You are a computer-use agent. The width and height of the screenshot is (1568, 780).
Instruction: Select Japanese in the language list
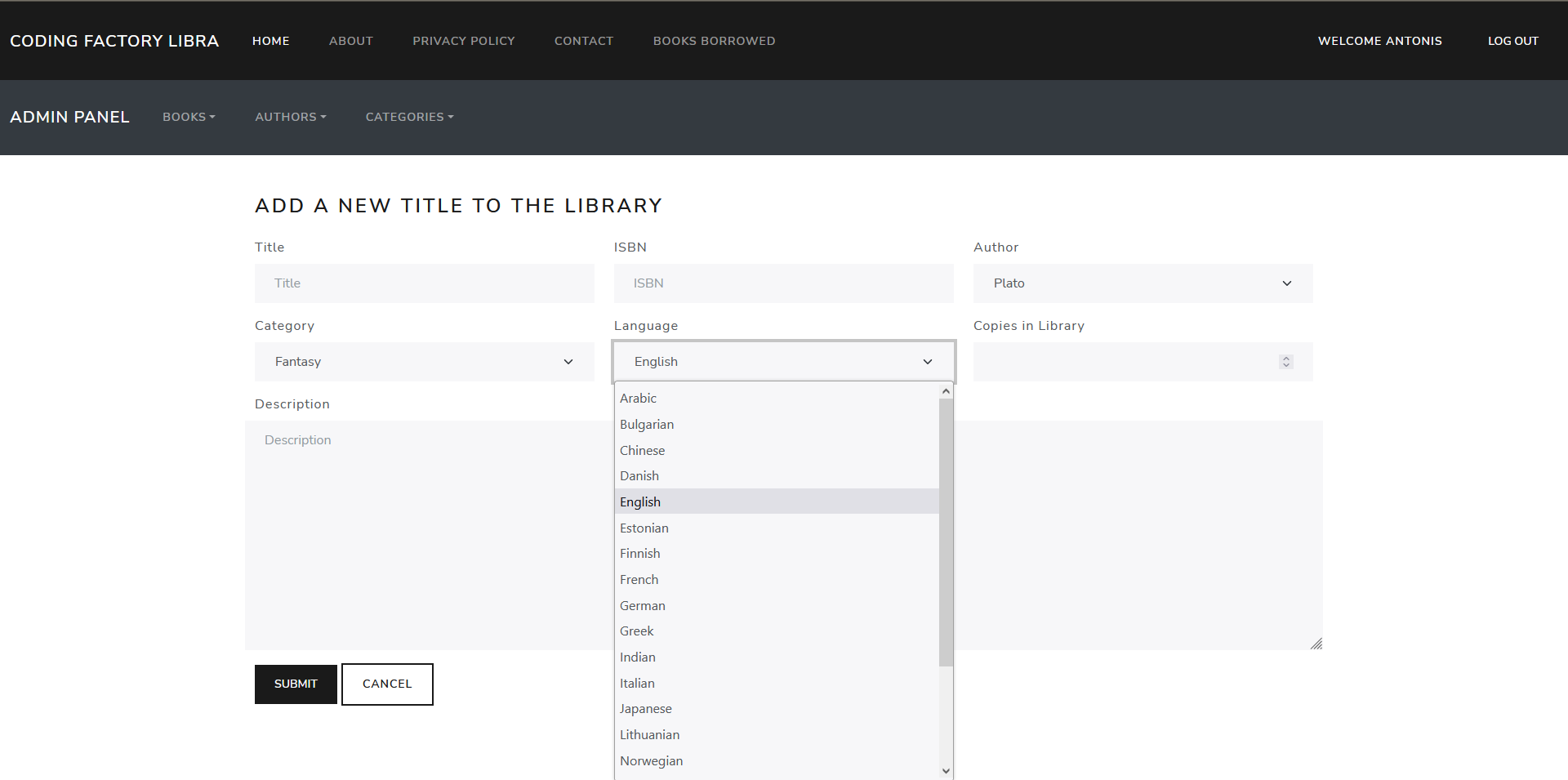646,709
